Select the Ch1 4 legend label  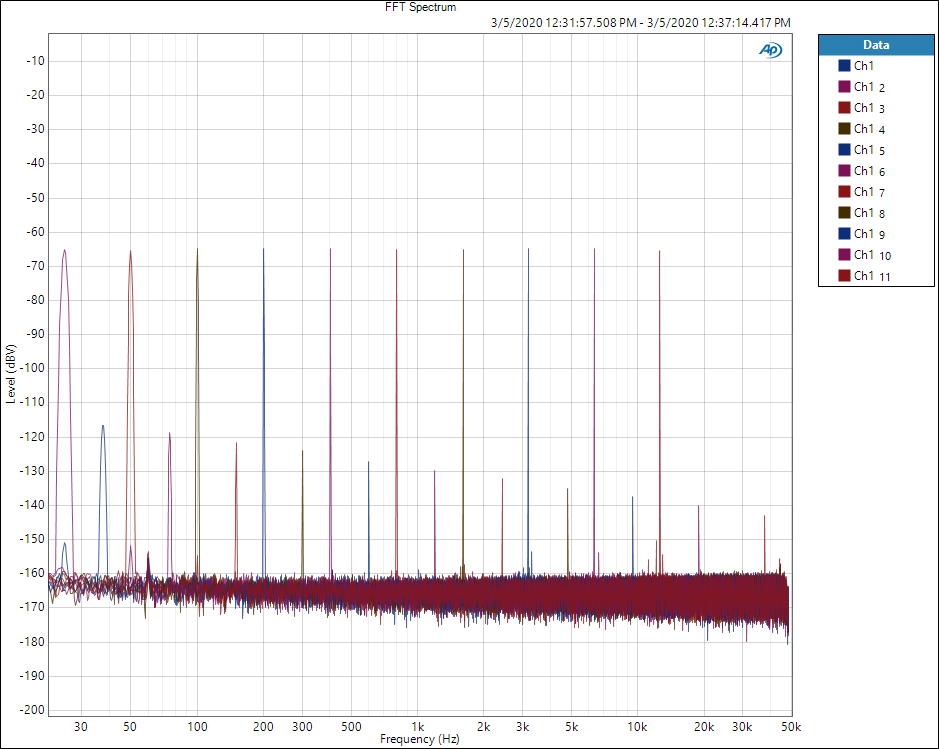coord(870,129)
